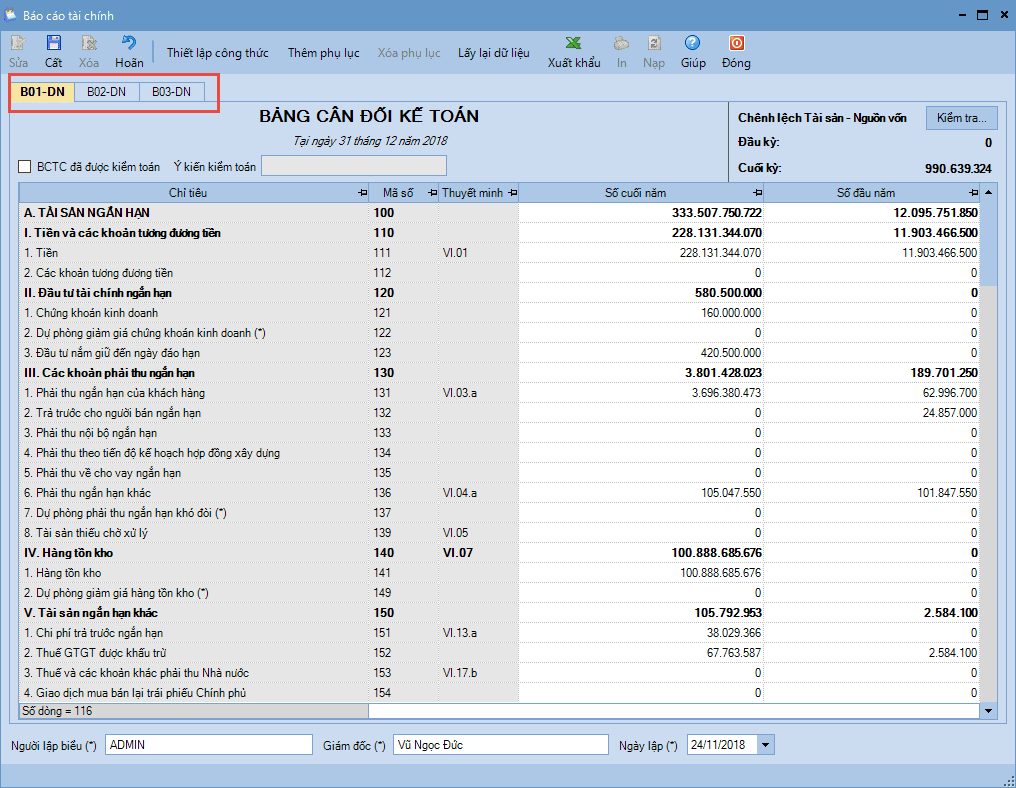Switch to the B02-DN tab
The image size is (1016, 788).
(106, 92)
